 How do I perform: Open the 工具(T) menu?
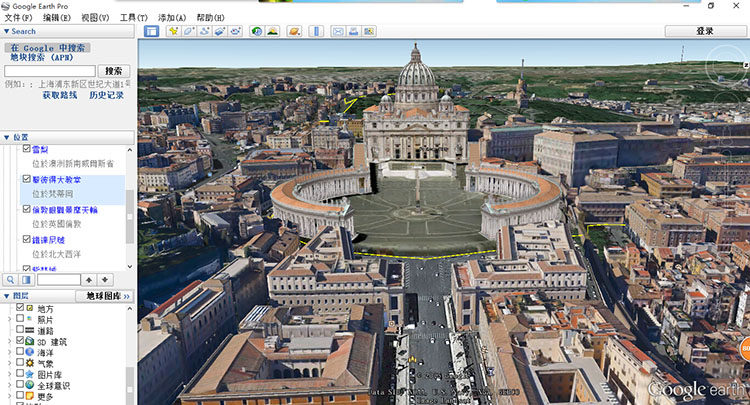133,18
